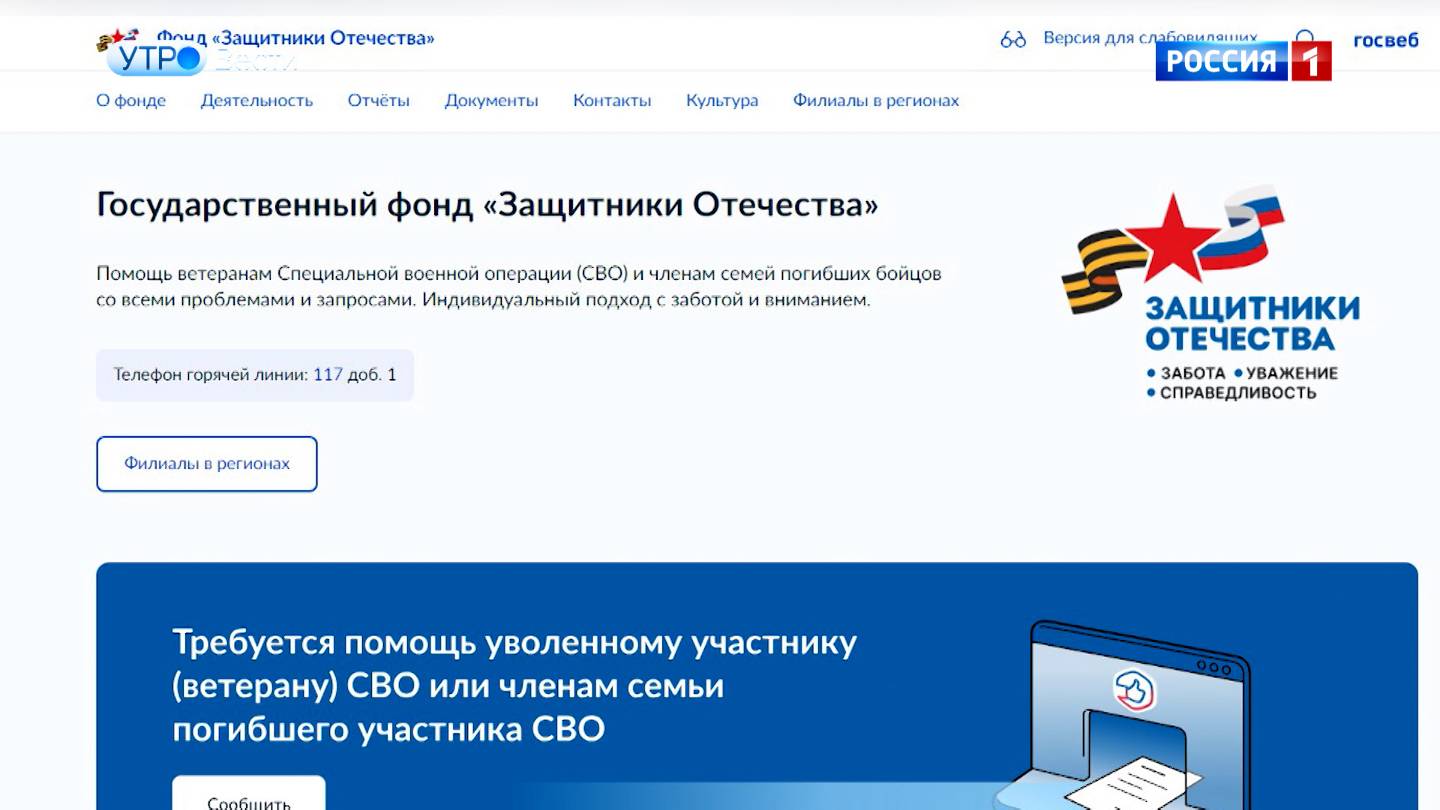Click the glasses accessibility icon
This screenshot has width=1440, height=810.
pyautogui.click(x=1013, y=39)
